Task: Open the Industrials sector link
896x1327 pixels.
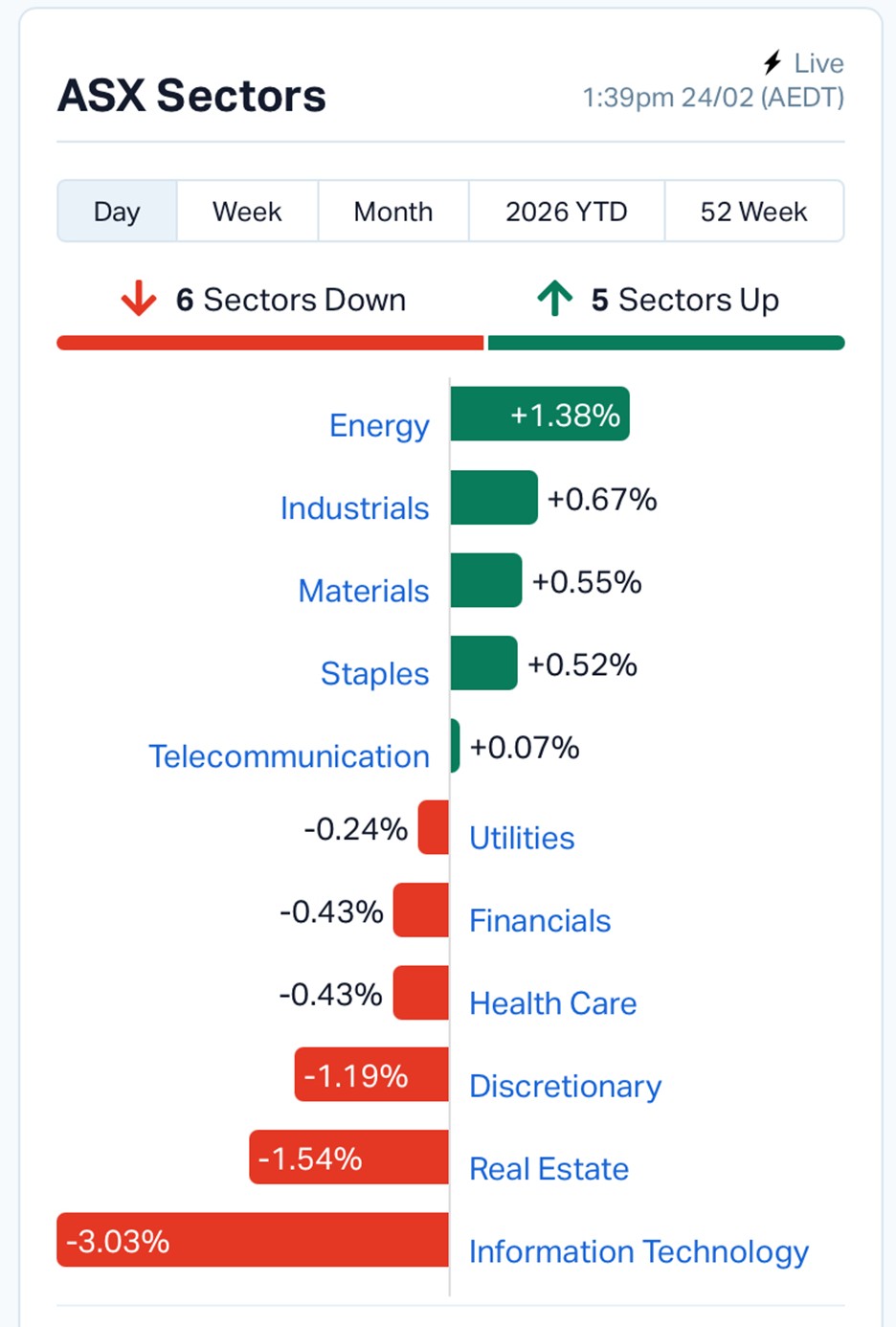Action: 354,507
